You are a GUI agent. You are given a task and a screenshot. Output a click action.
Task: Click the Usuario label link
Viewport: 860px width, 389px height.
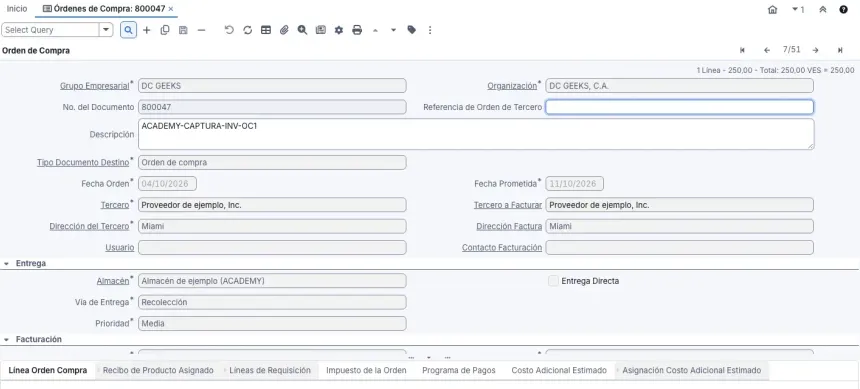120,247
